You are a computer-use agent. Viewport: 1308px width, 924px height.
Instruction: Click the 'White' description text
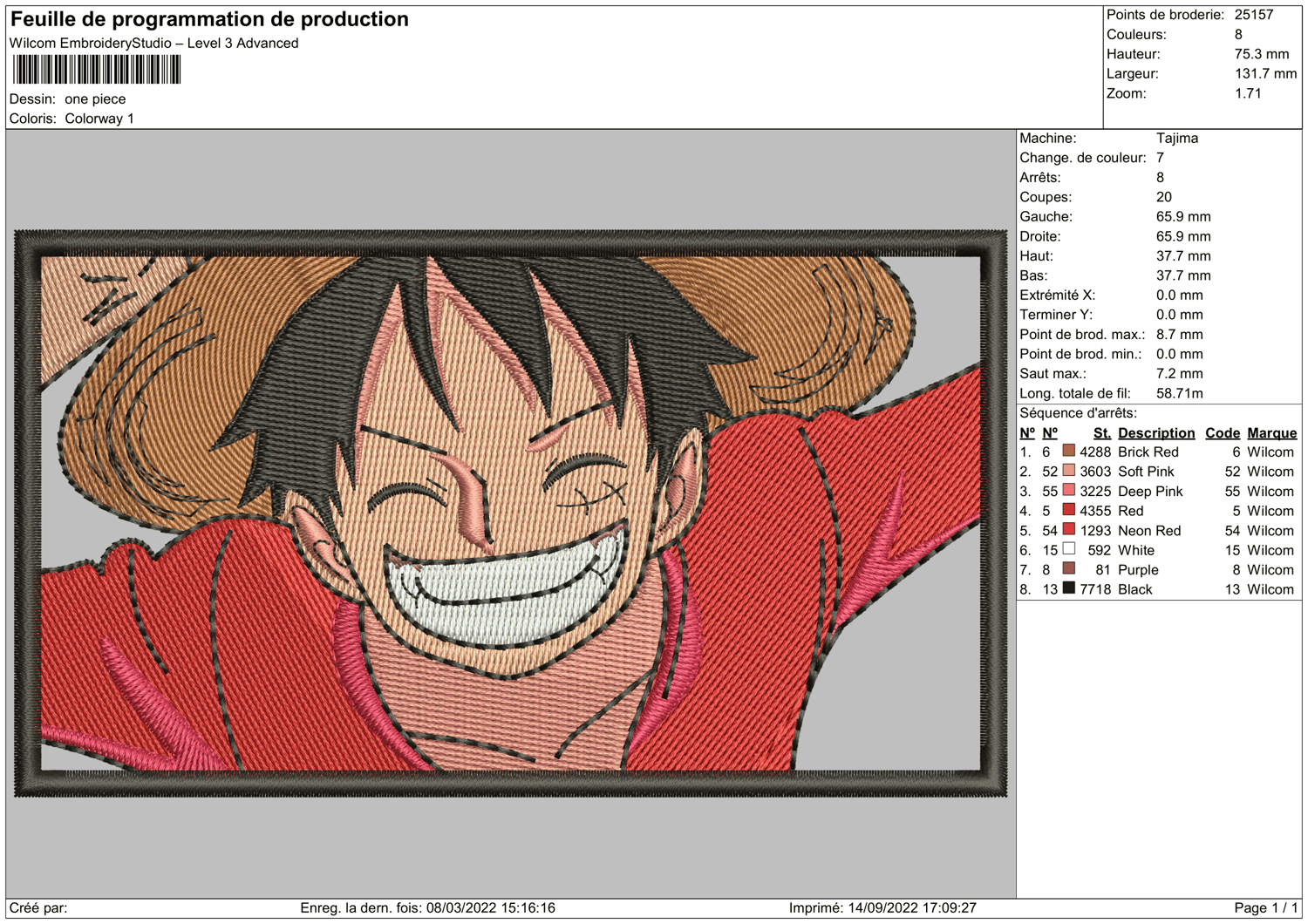[x=1135, y=551]
